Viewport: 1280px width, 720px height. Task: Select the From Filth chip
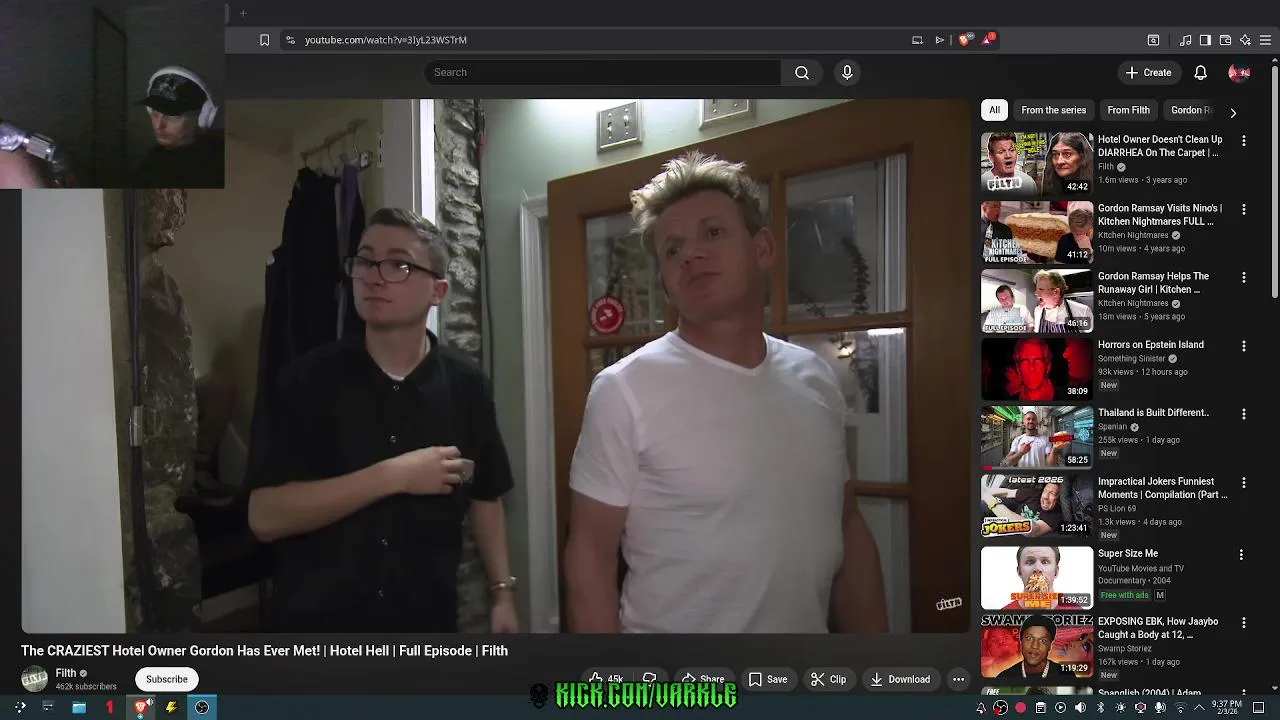1128,110
